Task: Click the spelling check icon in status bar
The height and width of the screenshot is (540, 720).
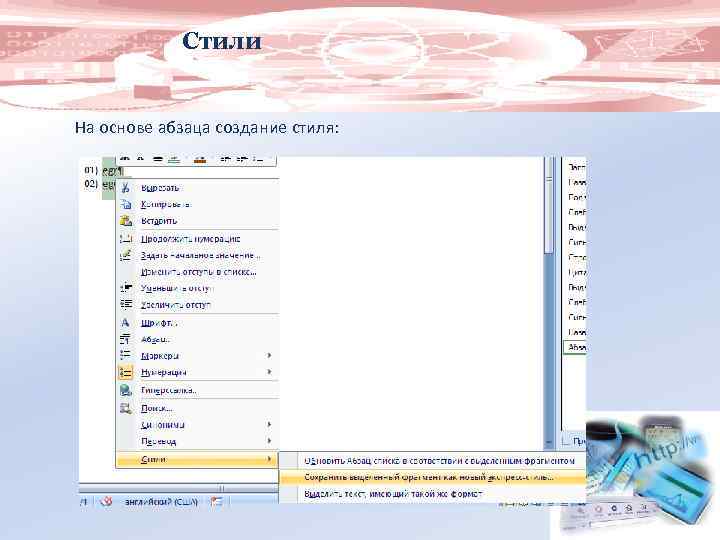Action: coord(106,502)
